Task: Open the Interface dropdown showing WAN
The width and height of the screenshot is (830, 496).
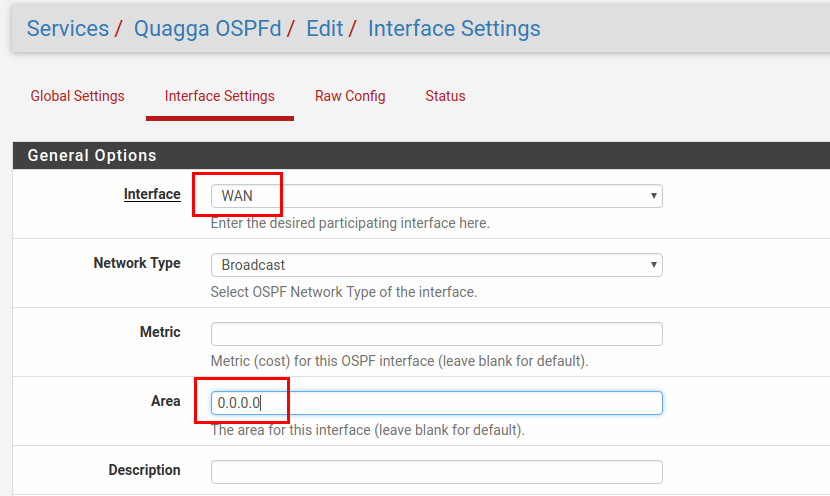Action: point(436,195)
